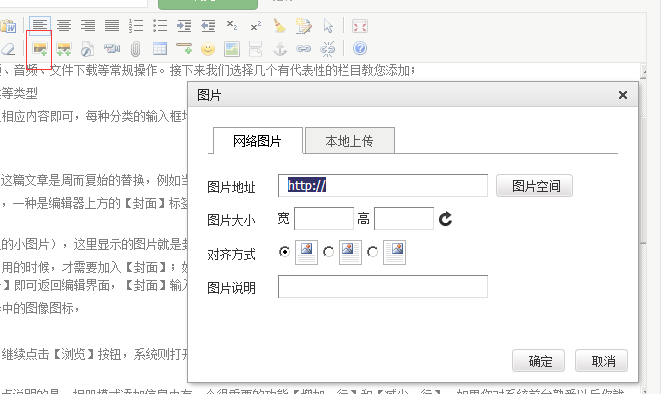Insert a numbered list
This screenshot has height=394, width=667.
point(136,26)
